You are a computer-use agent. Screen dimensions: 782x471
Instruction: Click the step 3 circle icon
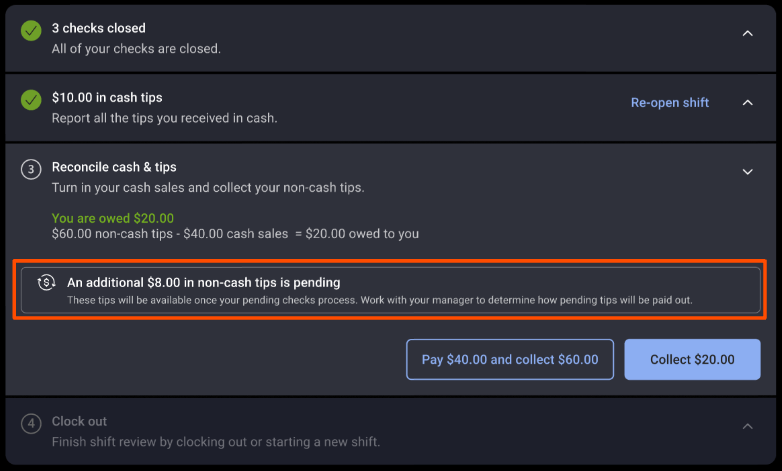click(32, 171)
